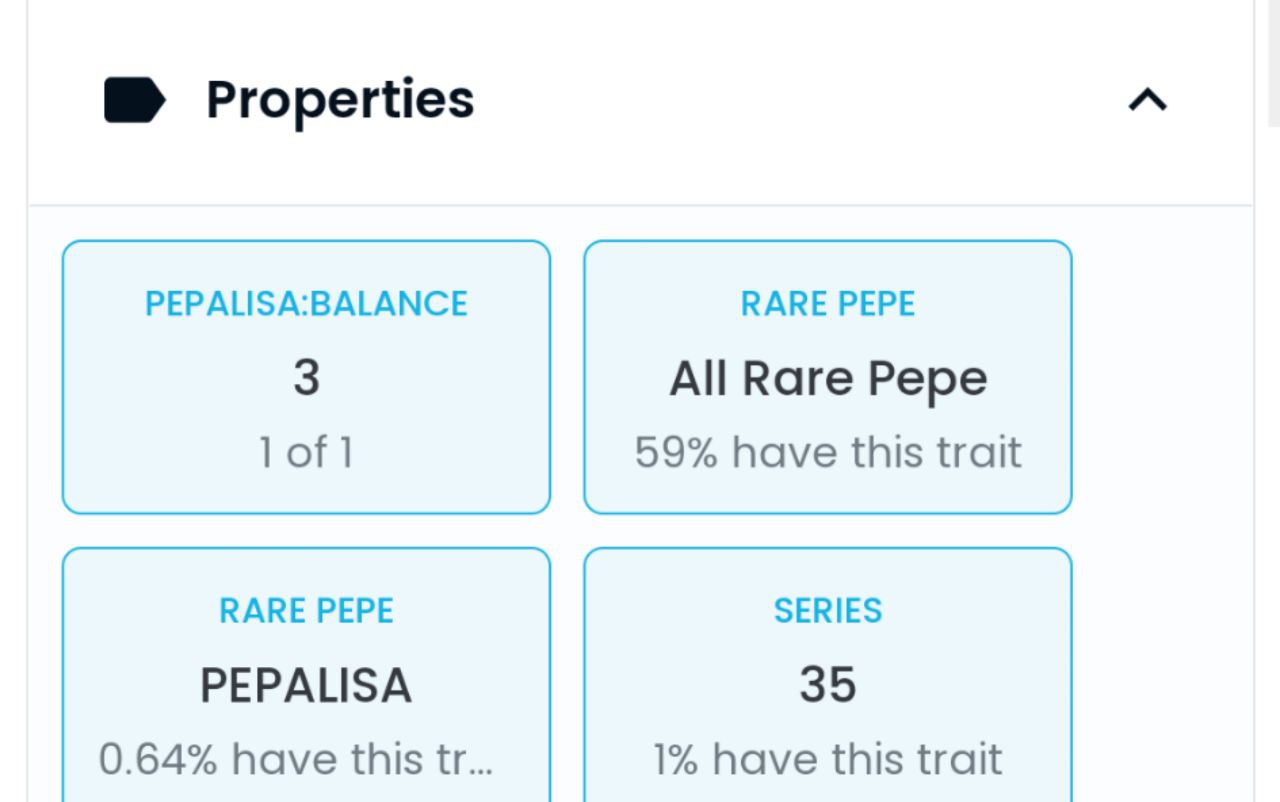The height and width of the screenshot is (802, 1280).
Task: Select the All Rare Pepe value text
Action: tap(828, 380)
